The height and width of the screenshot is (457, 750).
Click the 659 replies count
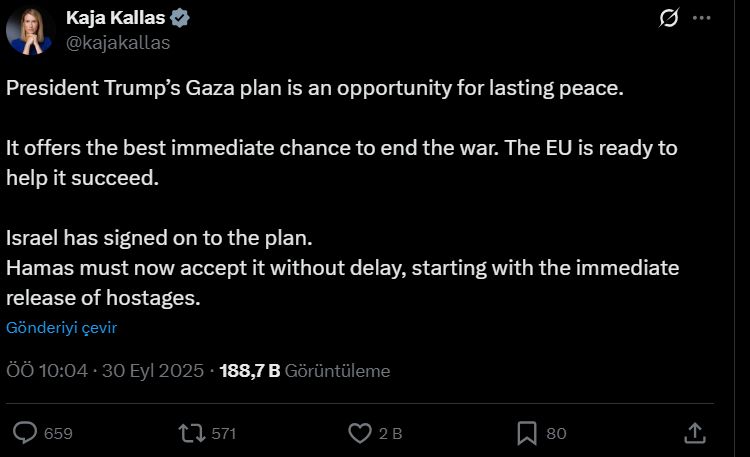(x=58, y=433)
